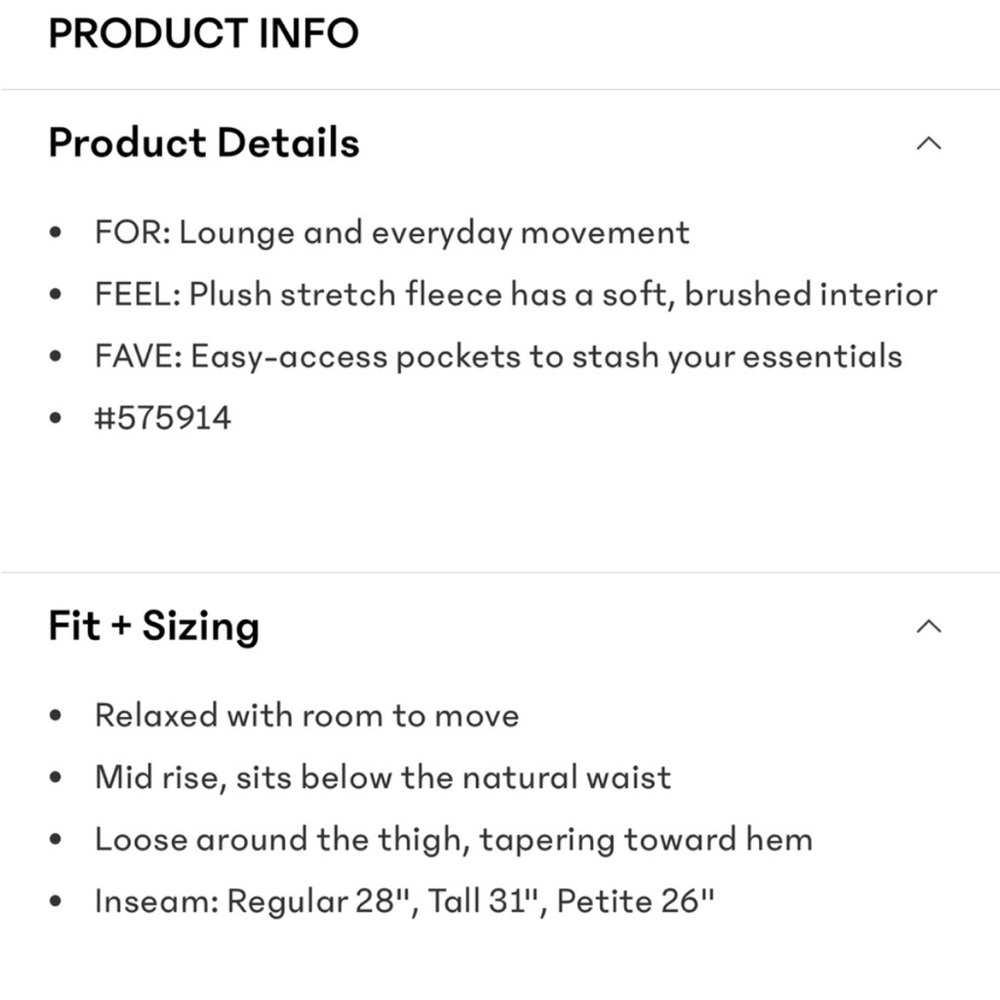This screenshot has width=1000, height=1000.
Task: Click the Relaxed with room to move text
Action: (307, 715)
